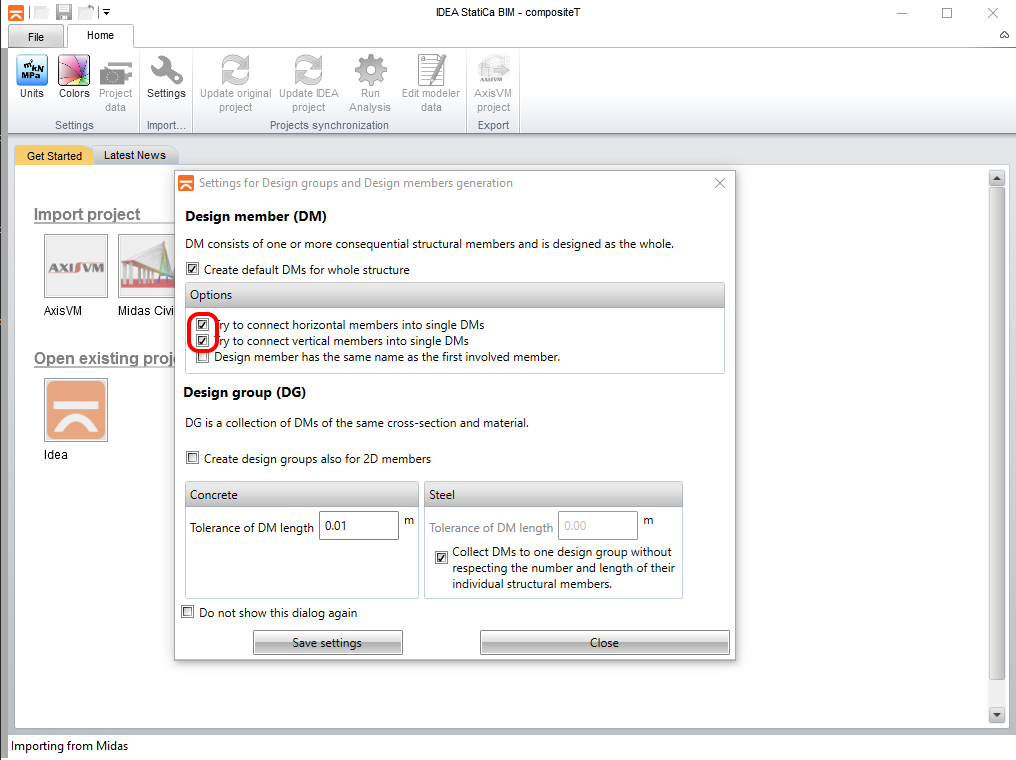
Task: Click the 'Design group (DG)' heading
Action: [x=244, y=392]
